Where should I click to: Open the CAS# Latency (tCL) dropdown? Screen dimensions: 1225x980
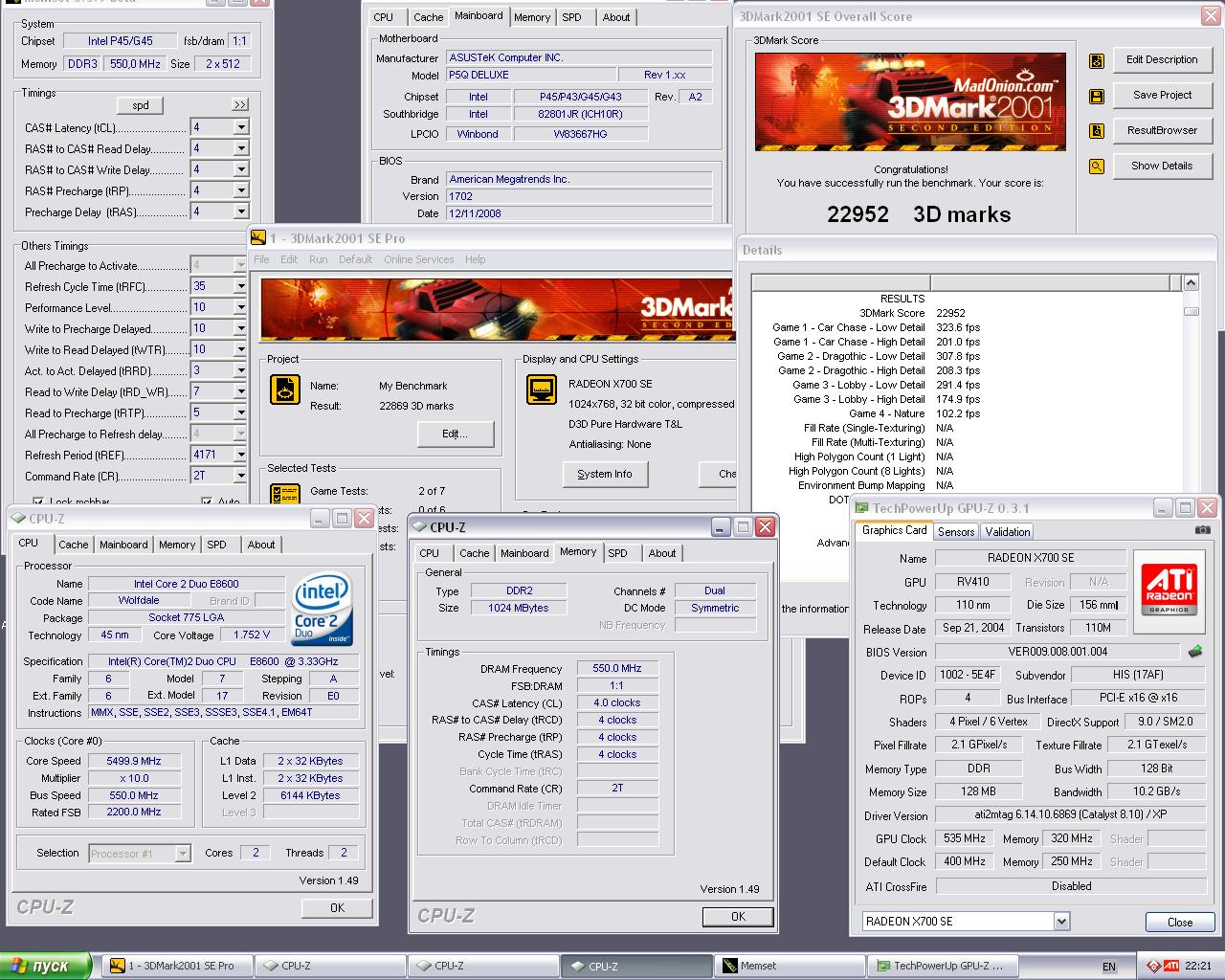(240, 127)
